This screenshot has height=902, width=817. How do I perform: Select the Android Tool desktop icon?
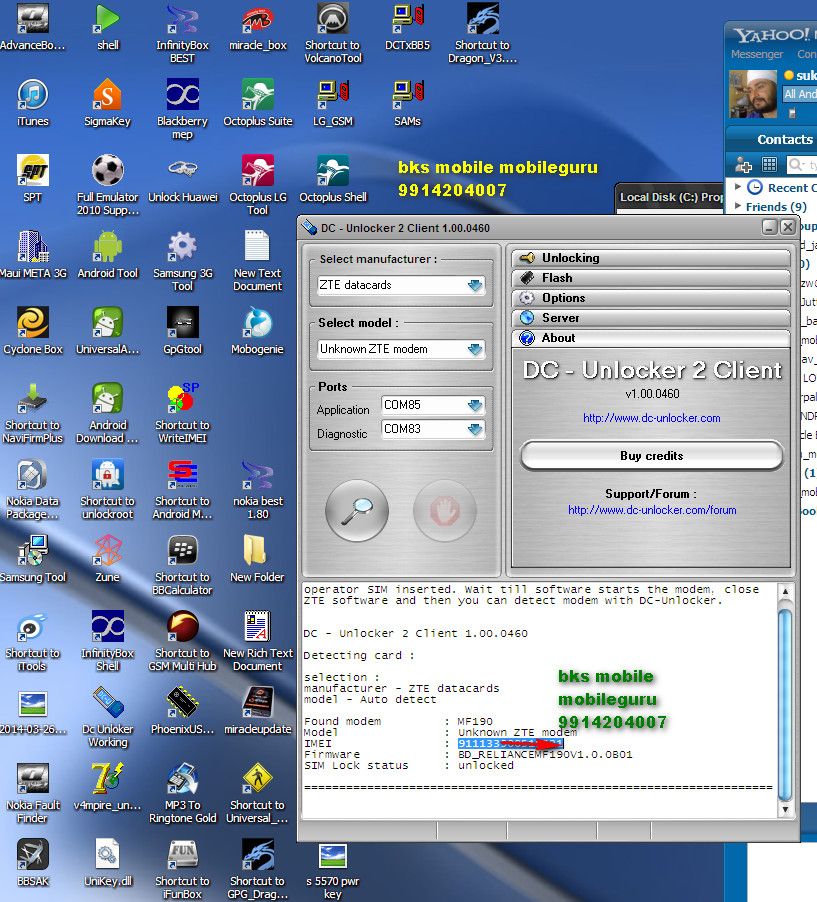[108, 255]
